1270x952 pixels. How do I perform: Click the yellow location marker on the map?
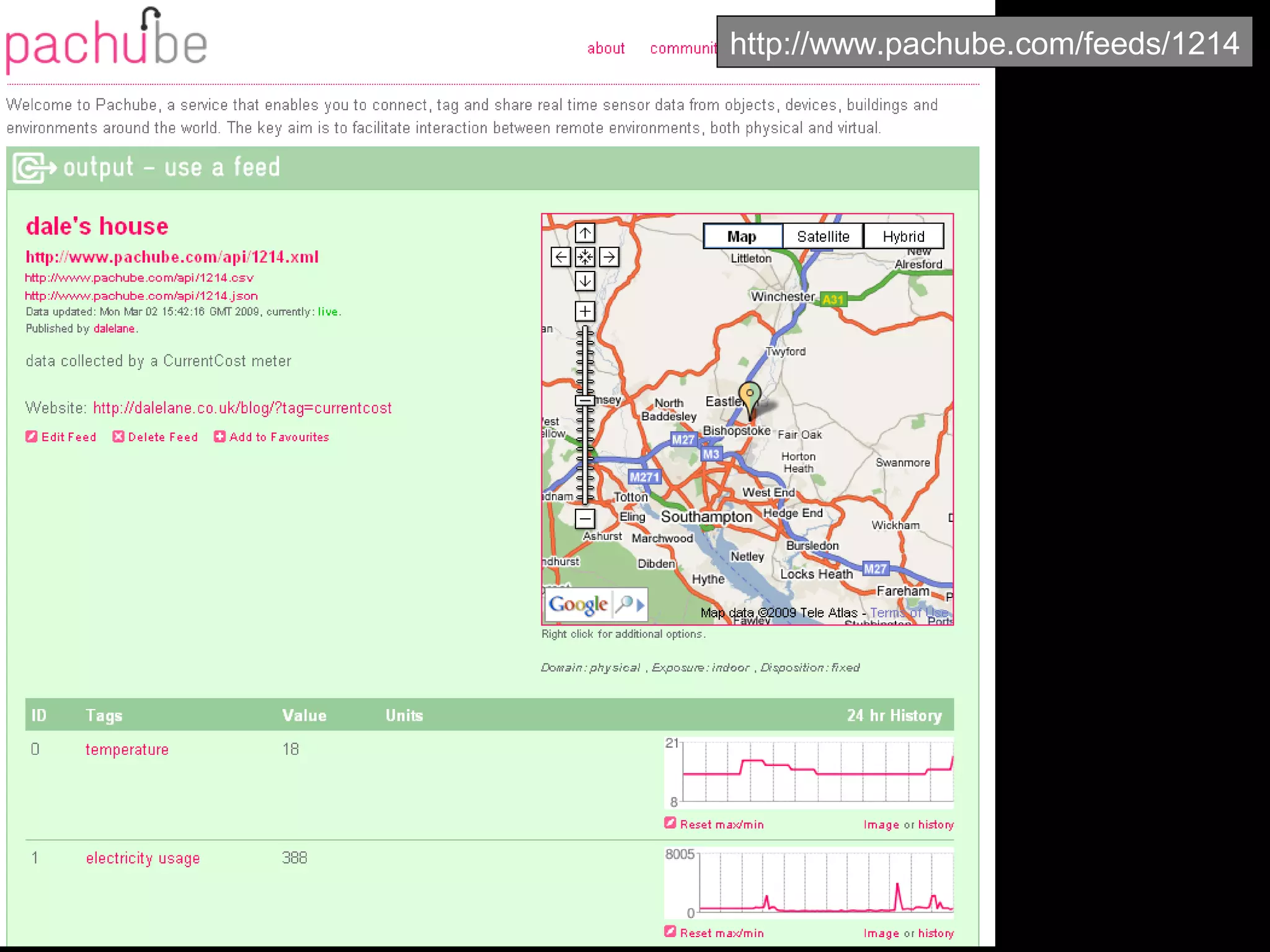[x=750, y=400]
